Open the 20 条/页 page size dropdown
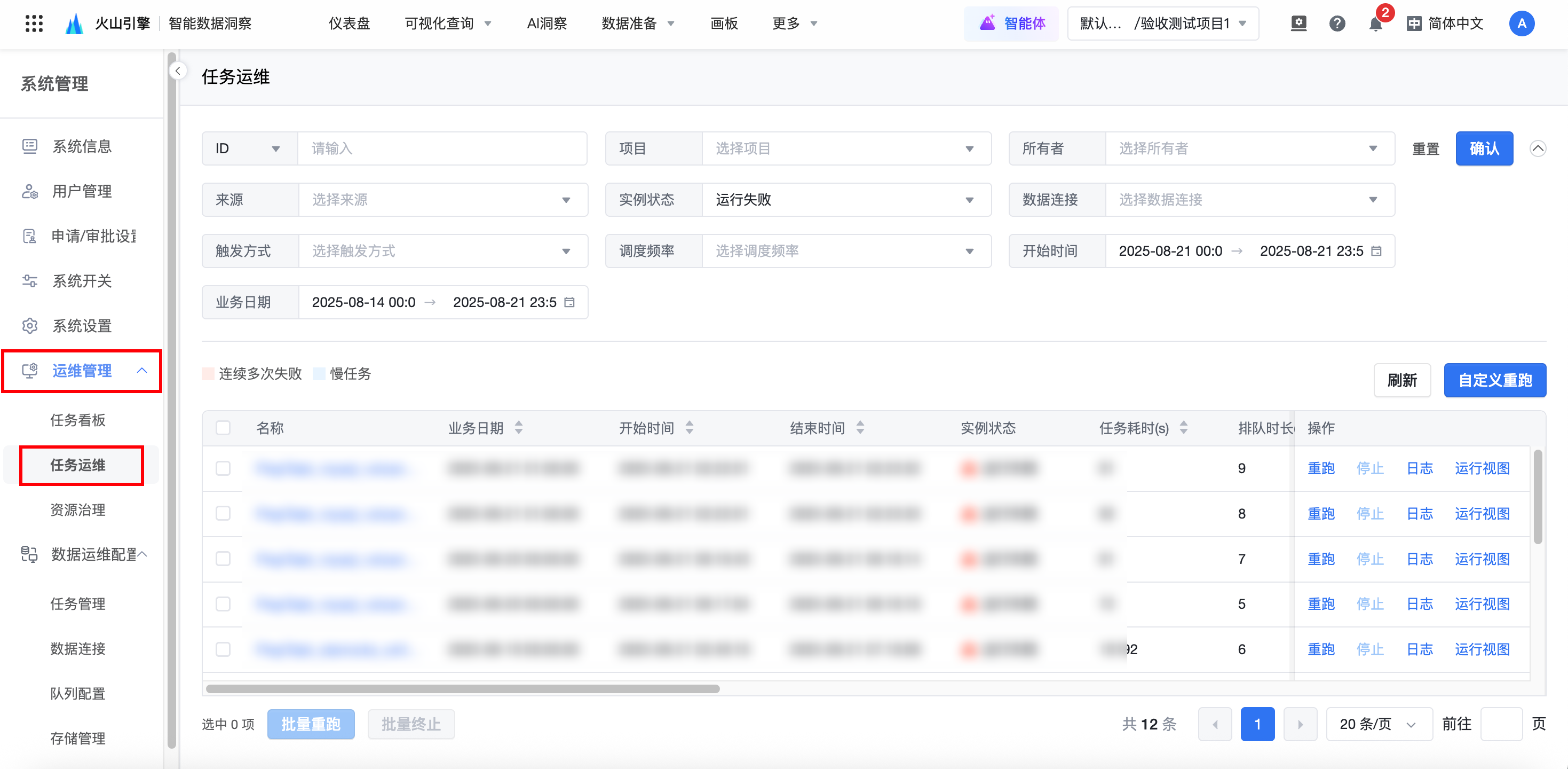This screenshot has width=1568, height=769. (1378, 724)
